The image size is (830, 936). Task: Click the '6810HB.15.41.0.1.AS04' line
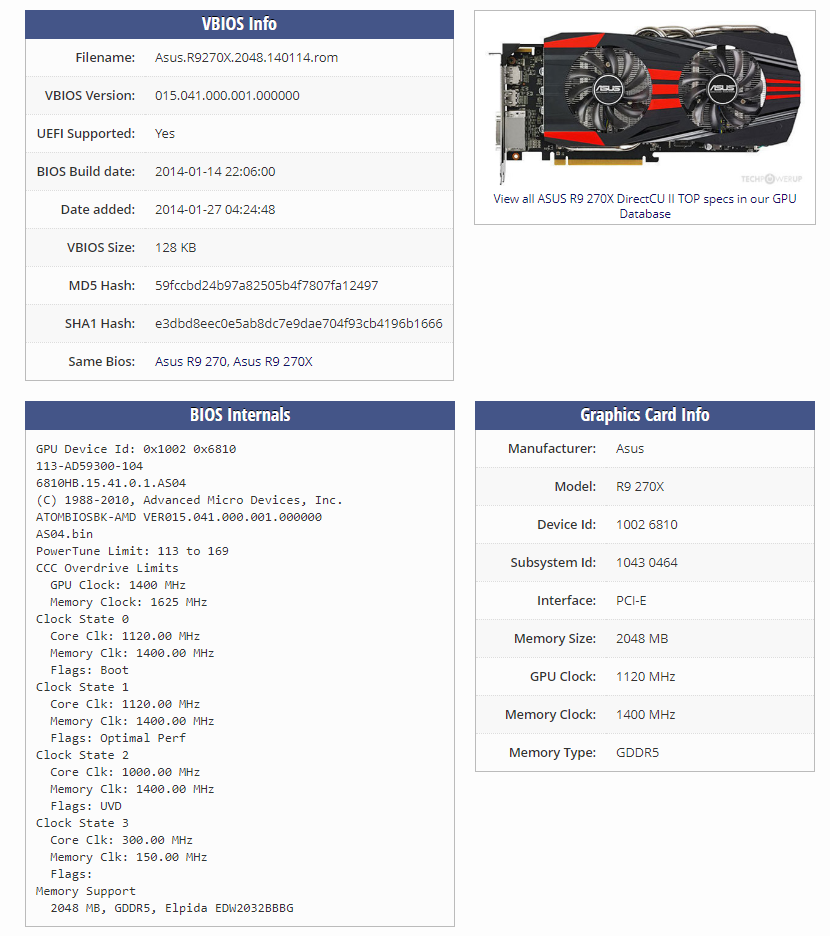coord(111,483)
